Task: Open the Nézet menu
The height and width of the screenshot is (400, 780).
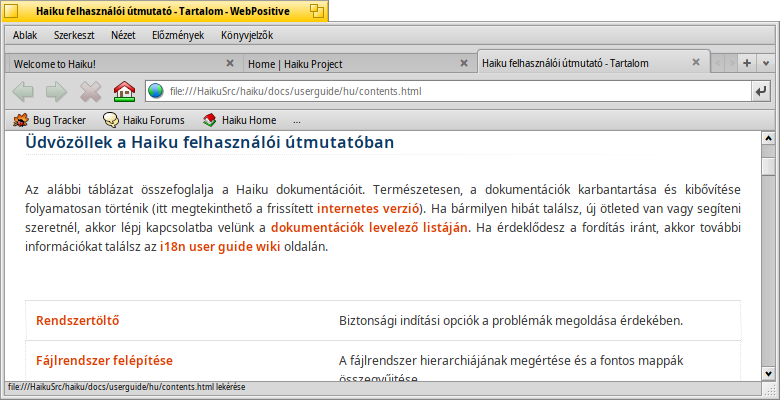Action: coord(123,35)
